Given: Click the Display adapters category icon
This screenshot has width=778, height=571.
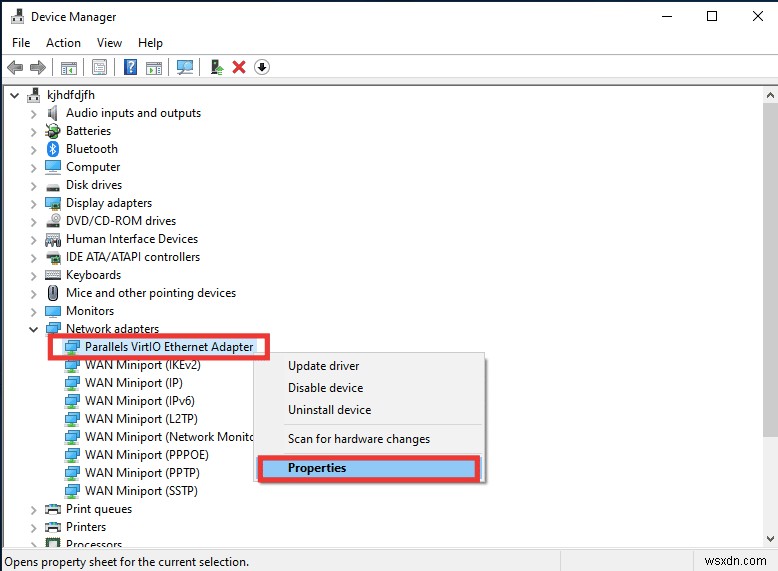Looking at the screenshot, I should (53, 203).
